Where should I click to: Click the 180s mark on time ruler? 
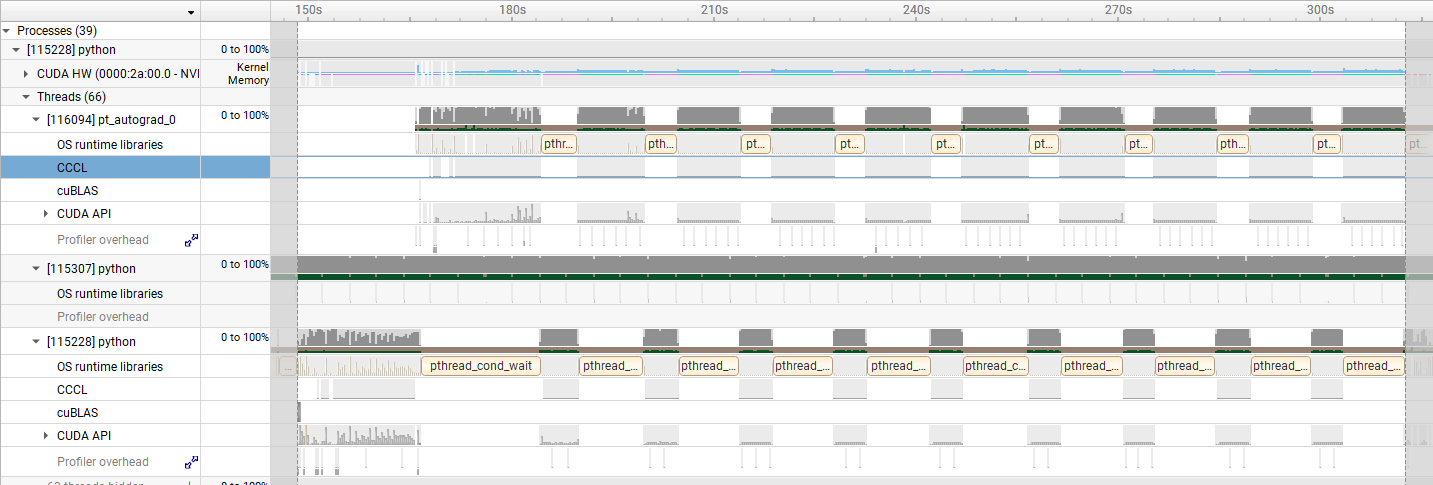[x=512, y=10]
